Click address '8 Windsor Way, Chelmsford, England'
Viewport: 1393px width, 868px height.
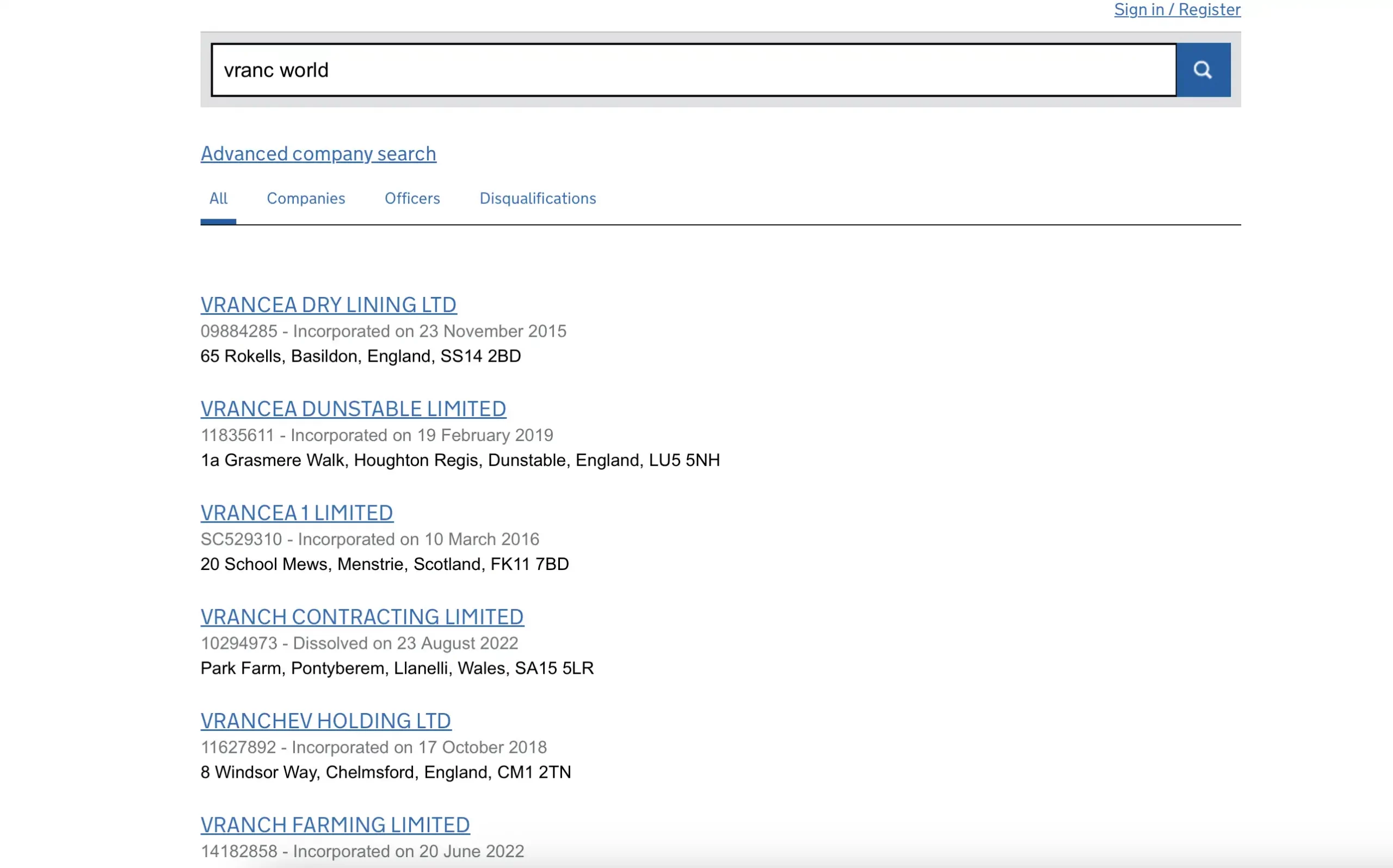coord(346,772)
